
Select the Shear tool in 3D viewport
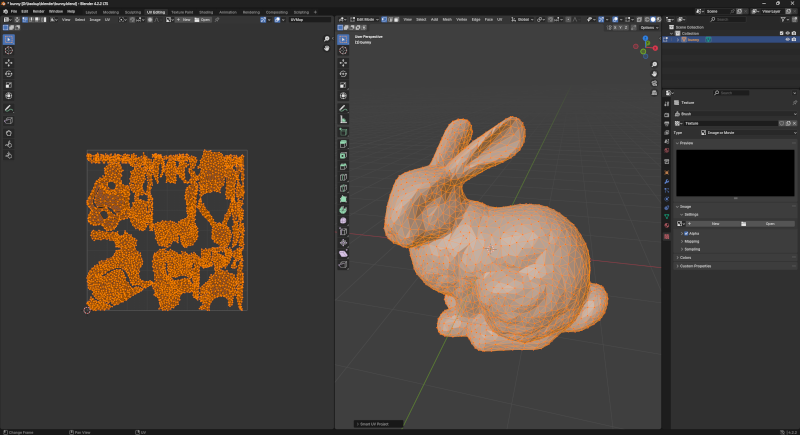tap(343, 253)
